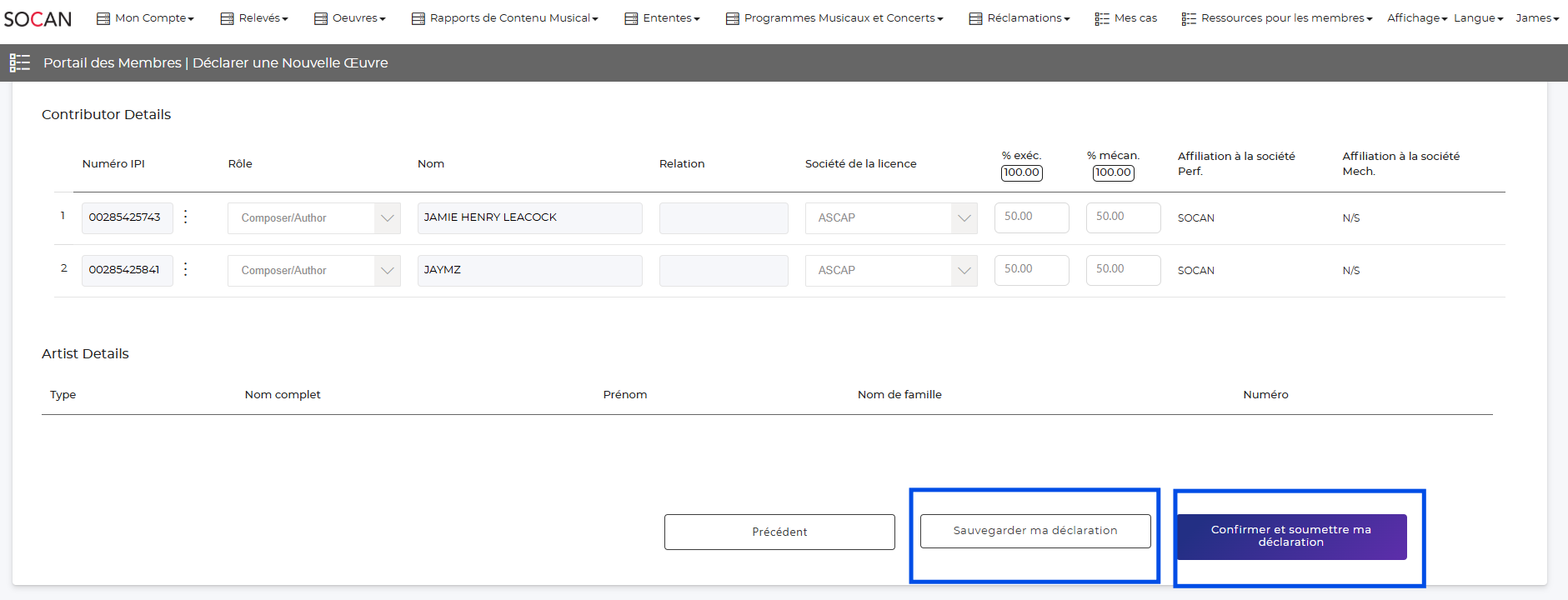Screen dimensions: 1568x600
Task: Click the icon next to Réclamations
Action: pos(975,18)
